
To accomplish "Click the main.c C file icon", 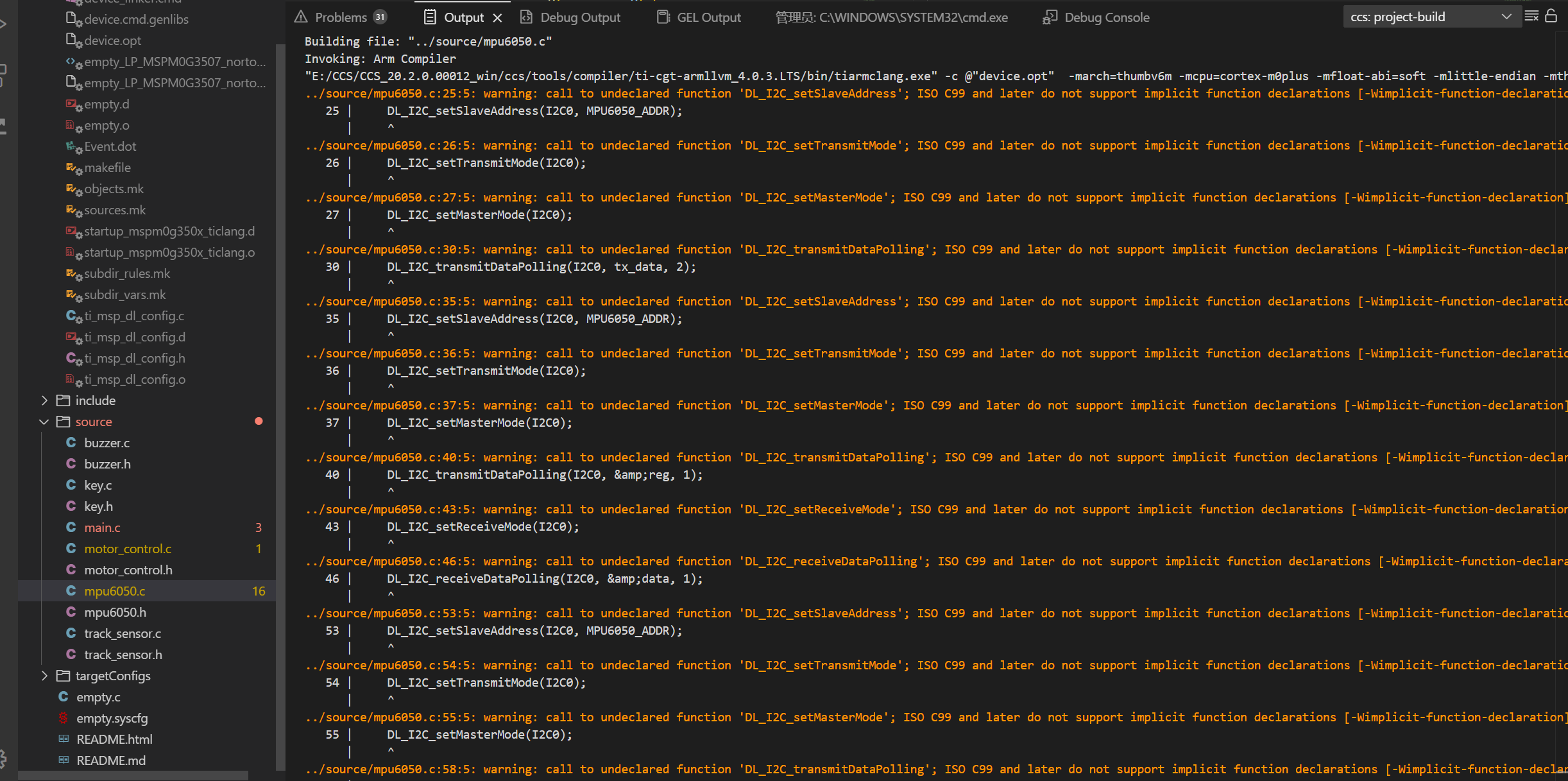I will [71, 528].
